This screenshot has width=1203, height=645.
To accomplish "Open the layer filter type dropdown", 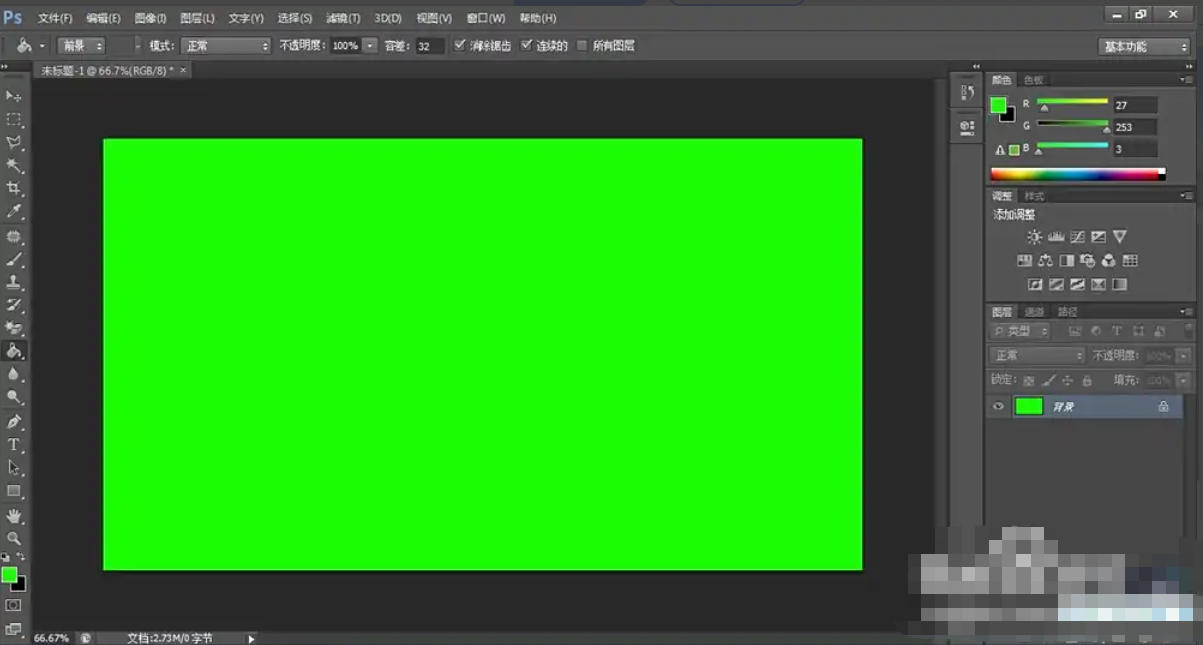I will (x=1022, y=330).
